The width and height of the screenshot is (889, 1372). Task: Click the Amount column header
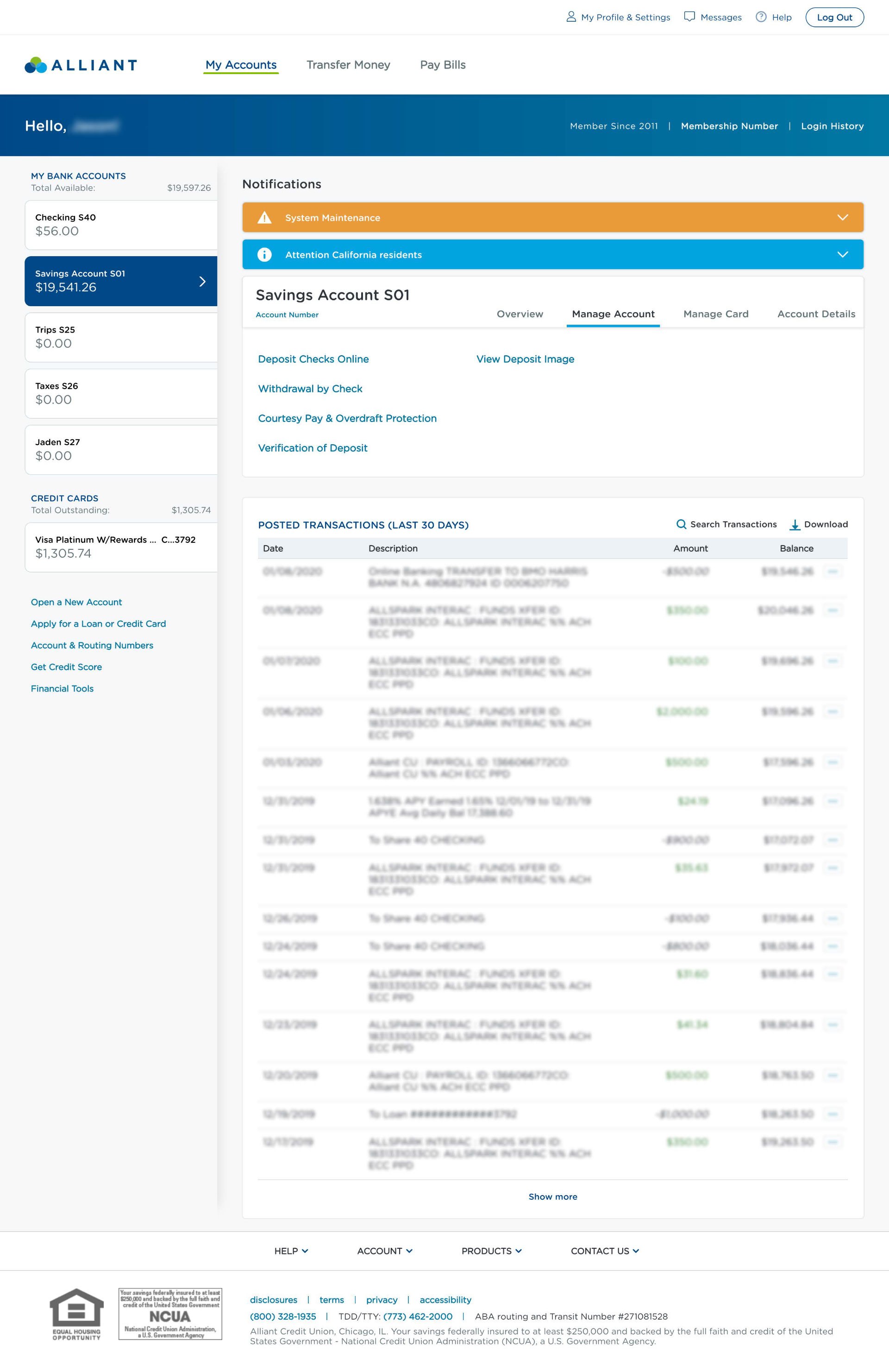[x=690, y=548]
